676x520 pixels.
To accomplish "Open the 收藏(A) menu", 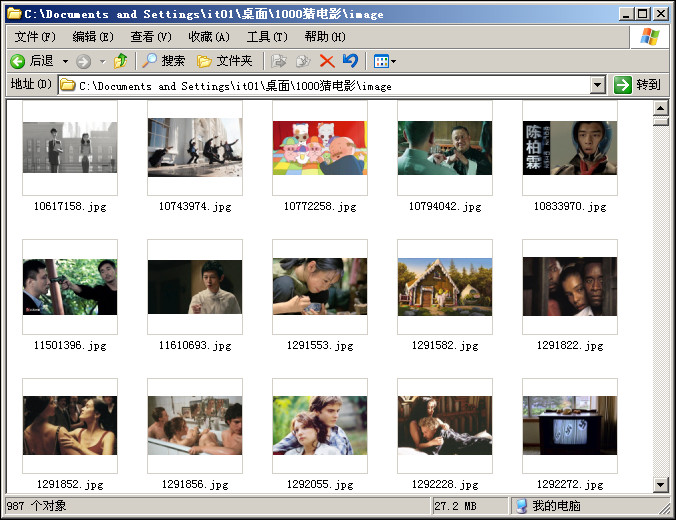I will pyautogui.click(x=209, y=37).
